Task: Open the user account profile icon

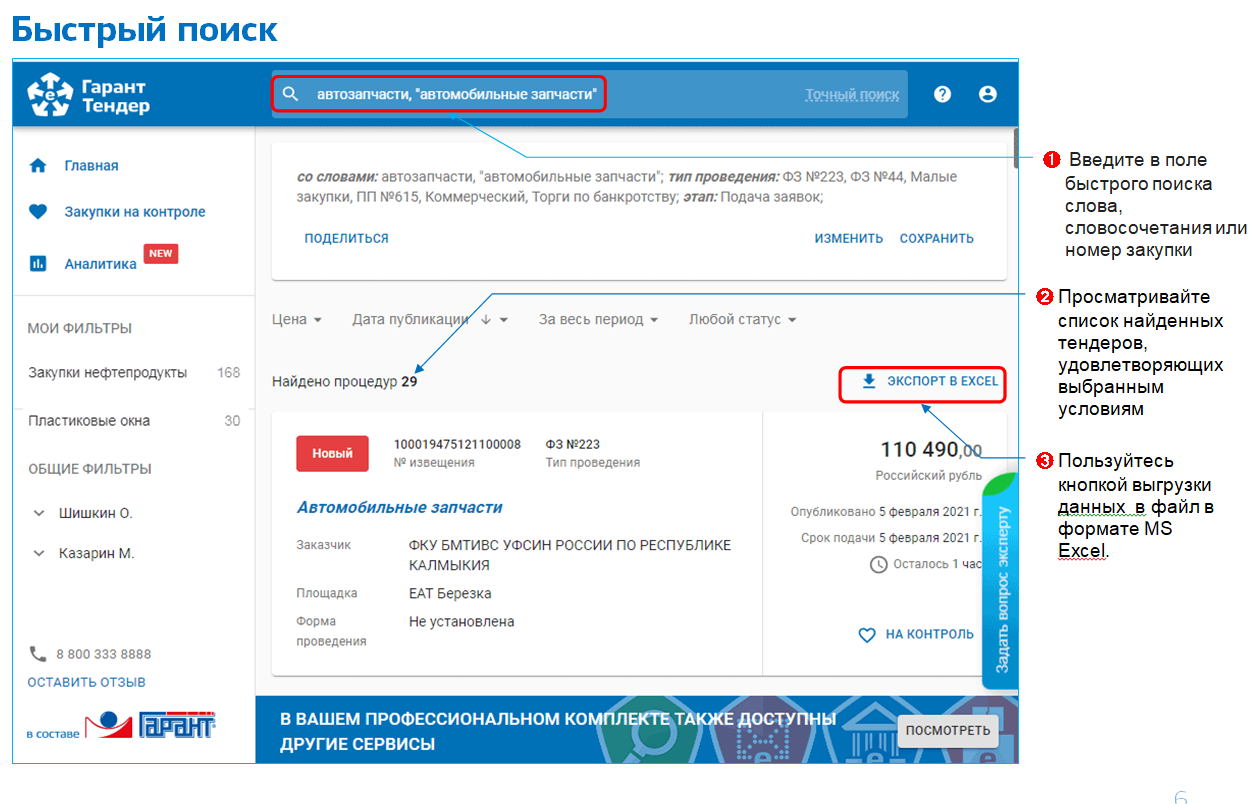Action: [988, 94]
